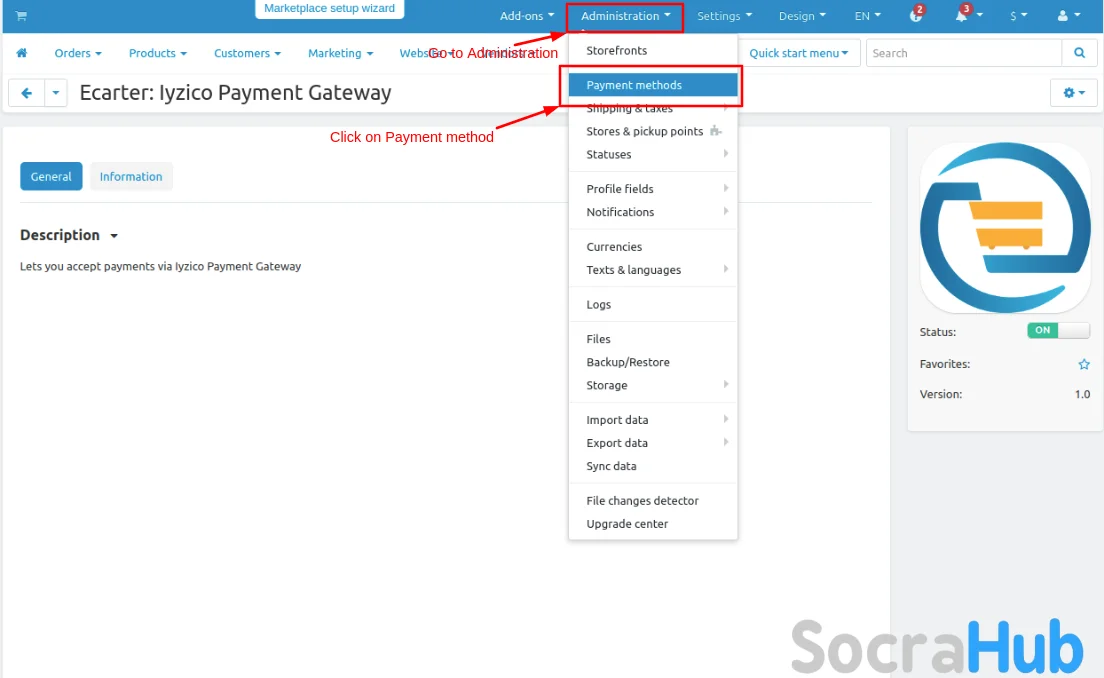Open the Design top menu
Screen dimensions: 1104x678
click(x=802, y=15)
